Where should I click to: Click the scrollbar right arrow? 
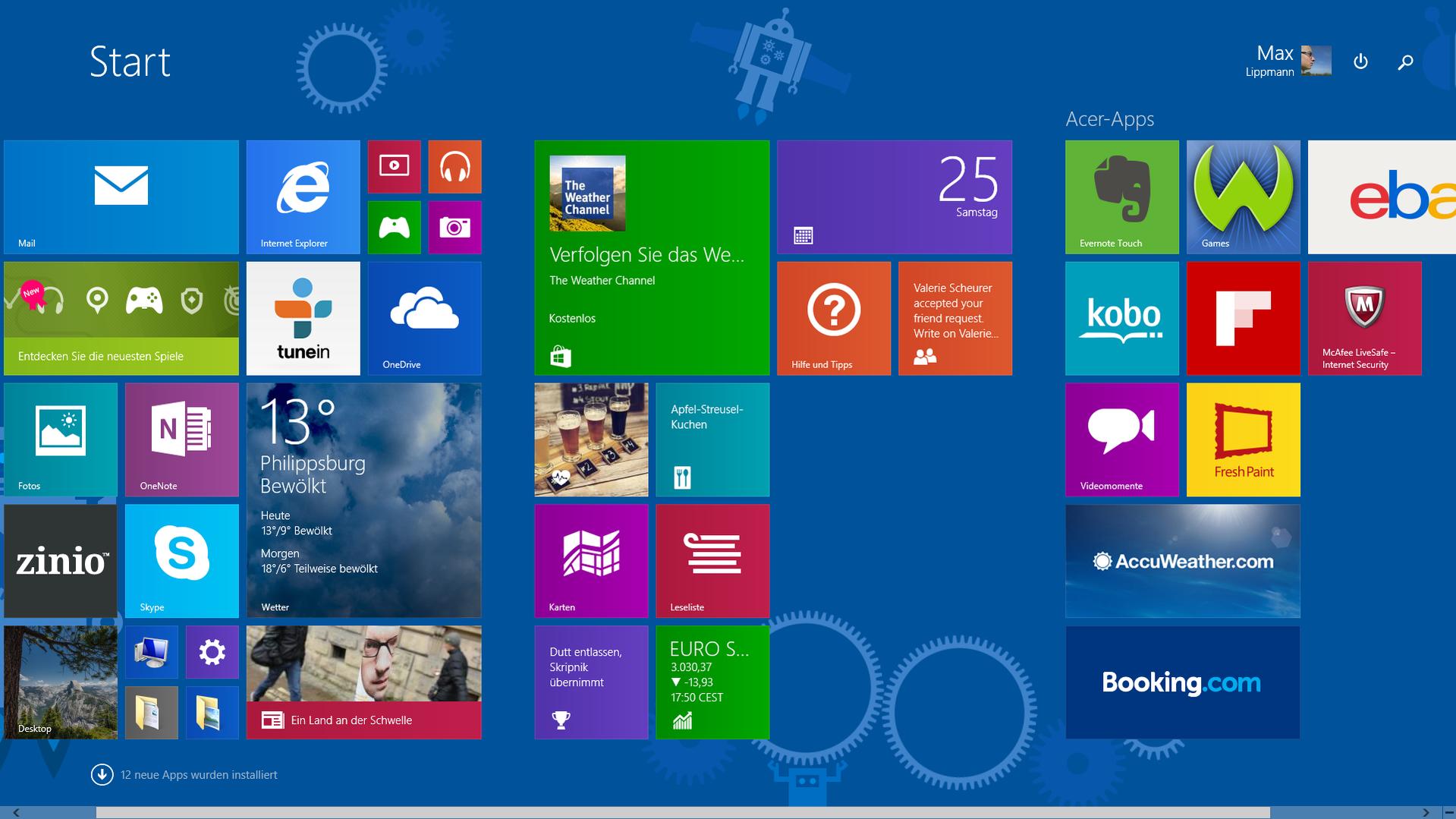click(x=1426, y=813)
